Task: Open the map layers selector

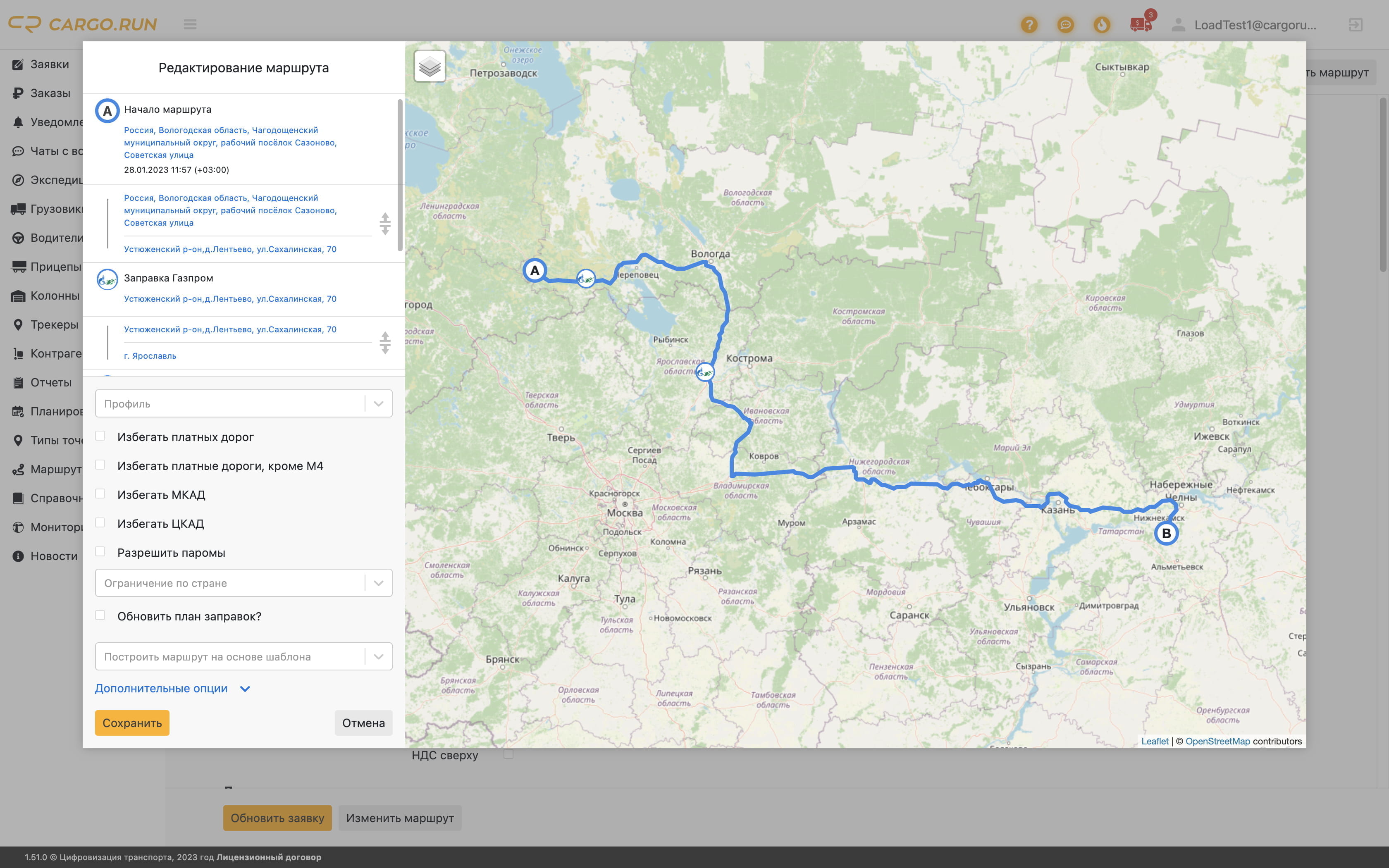Action: (430, 67)
